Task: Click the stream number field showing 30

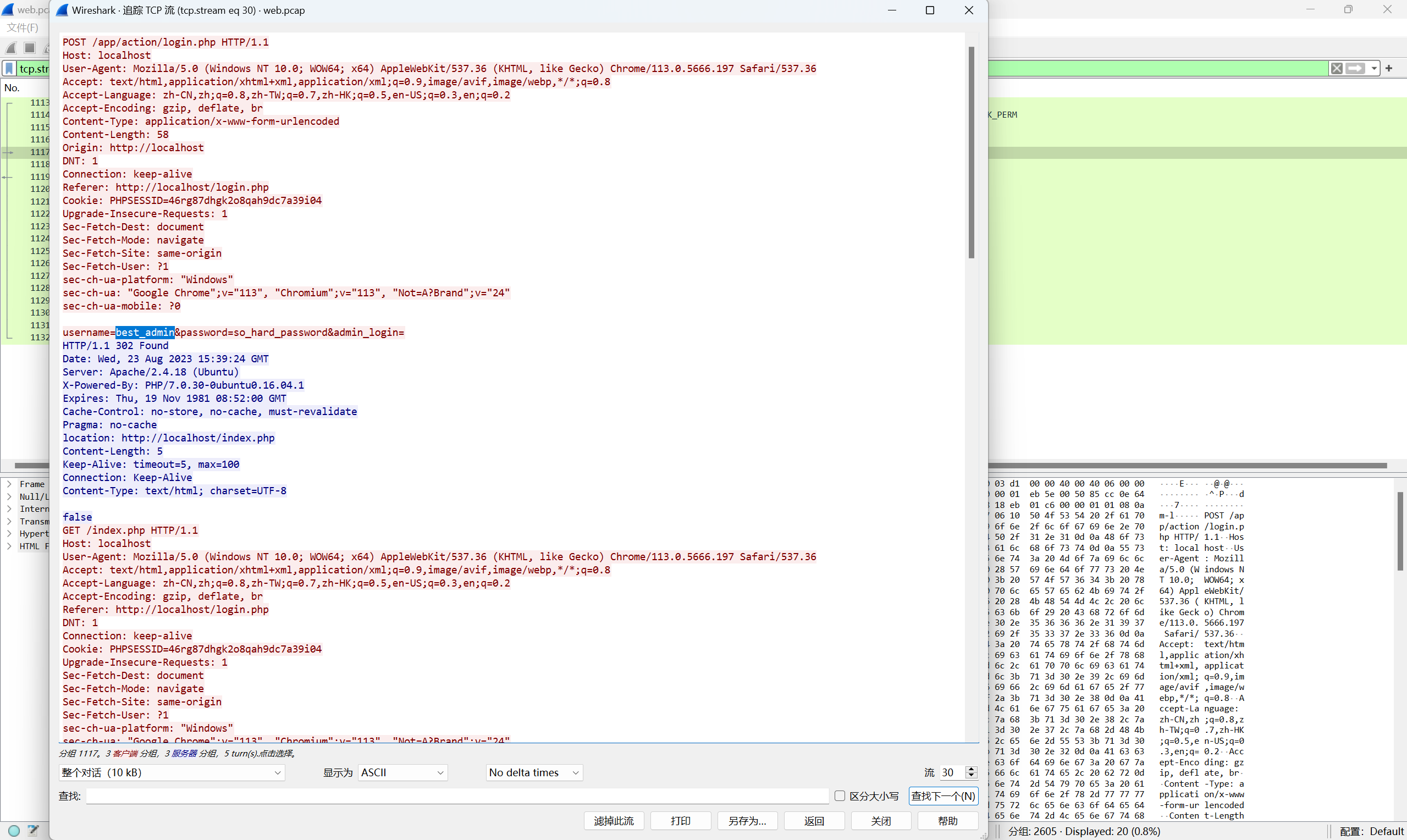Action: pyautogui.click(x=952, y=772)
